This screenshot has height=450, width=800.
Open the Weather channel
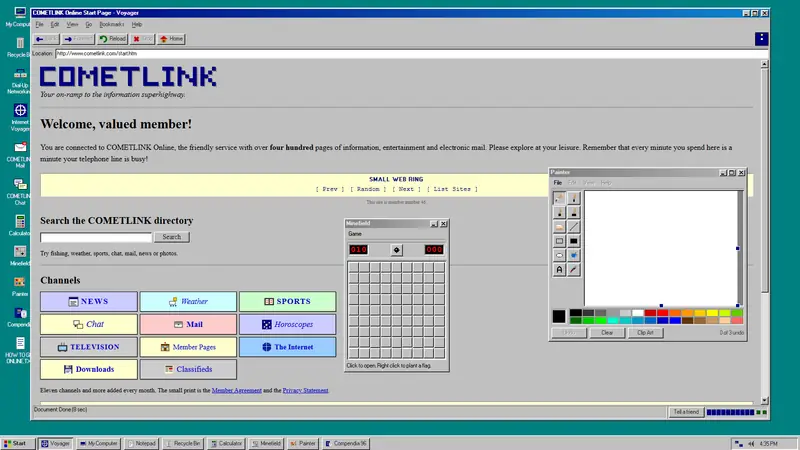coord(188,302)
